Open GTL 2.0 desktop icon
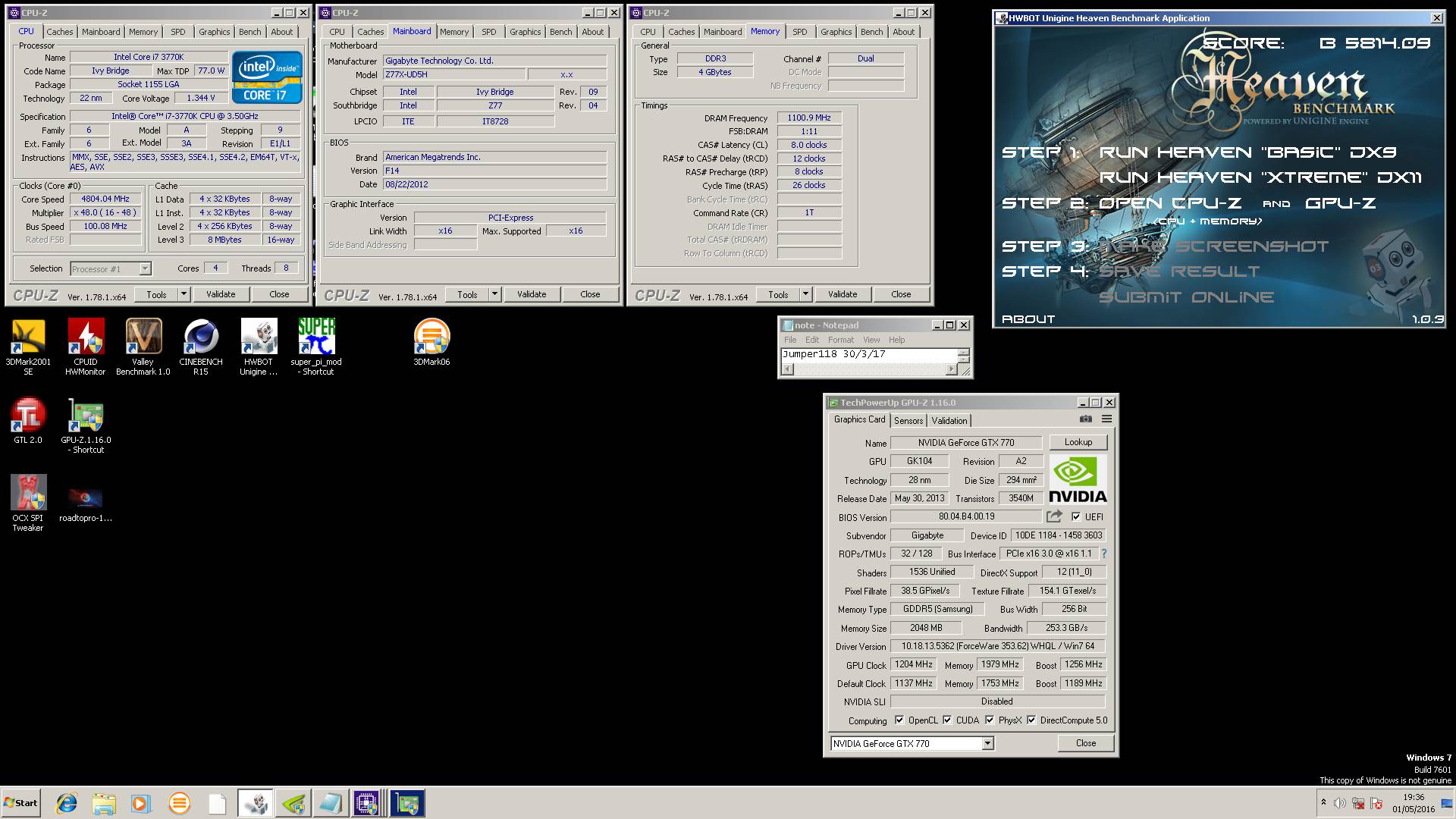Image resolution: width=1456 pixels, height=819 pixels. click(28, 420)
